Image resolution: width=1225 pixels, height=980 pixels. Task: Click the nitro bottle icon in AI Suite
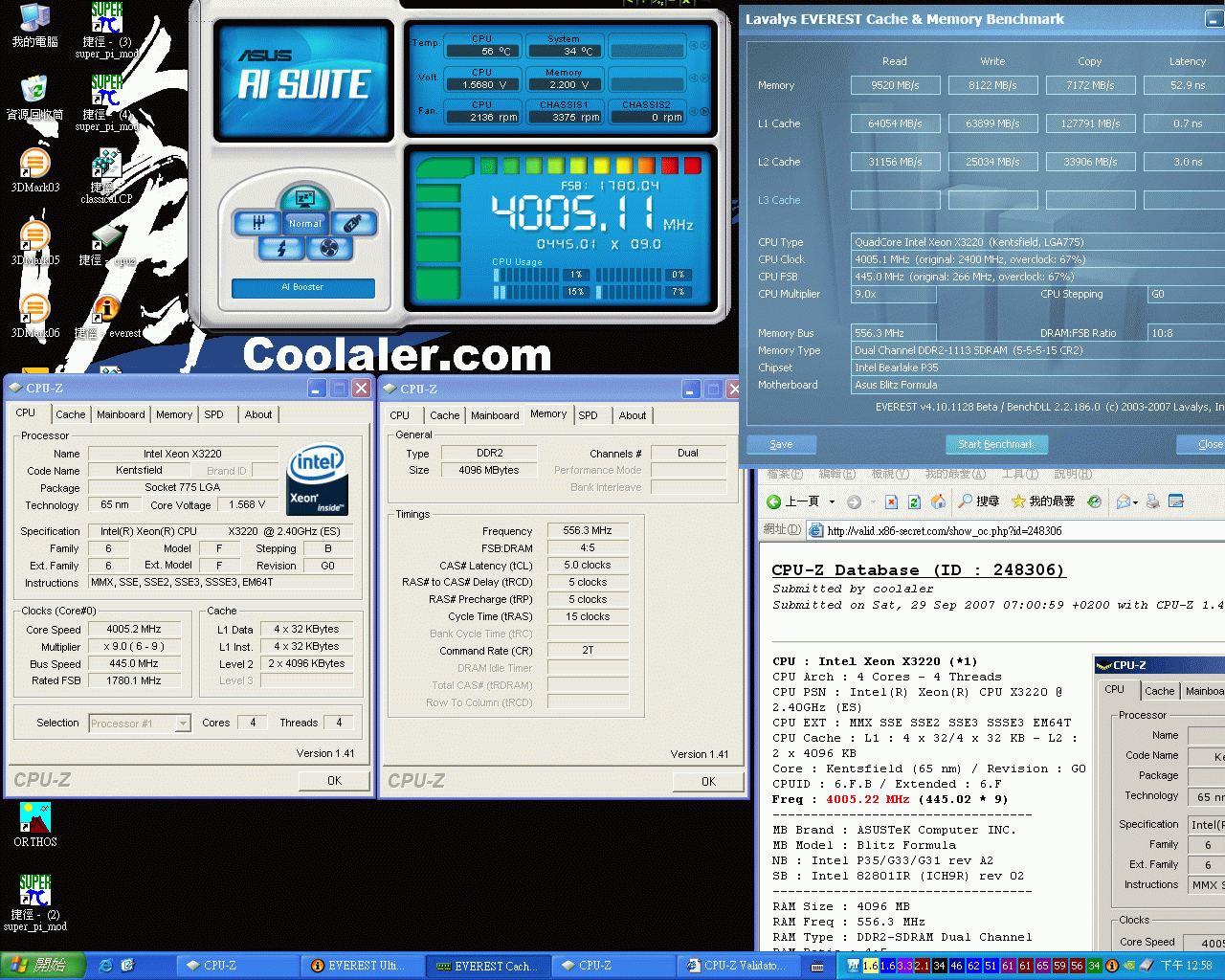point(352,223)
